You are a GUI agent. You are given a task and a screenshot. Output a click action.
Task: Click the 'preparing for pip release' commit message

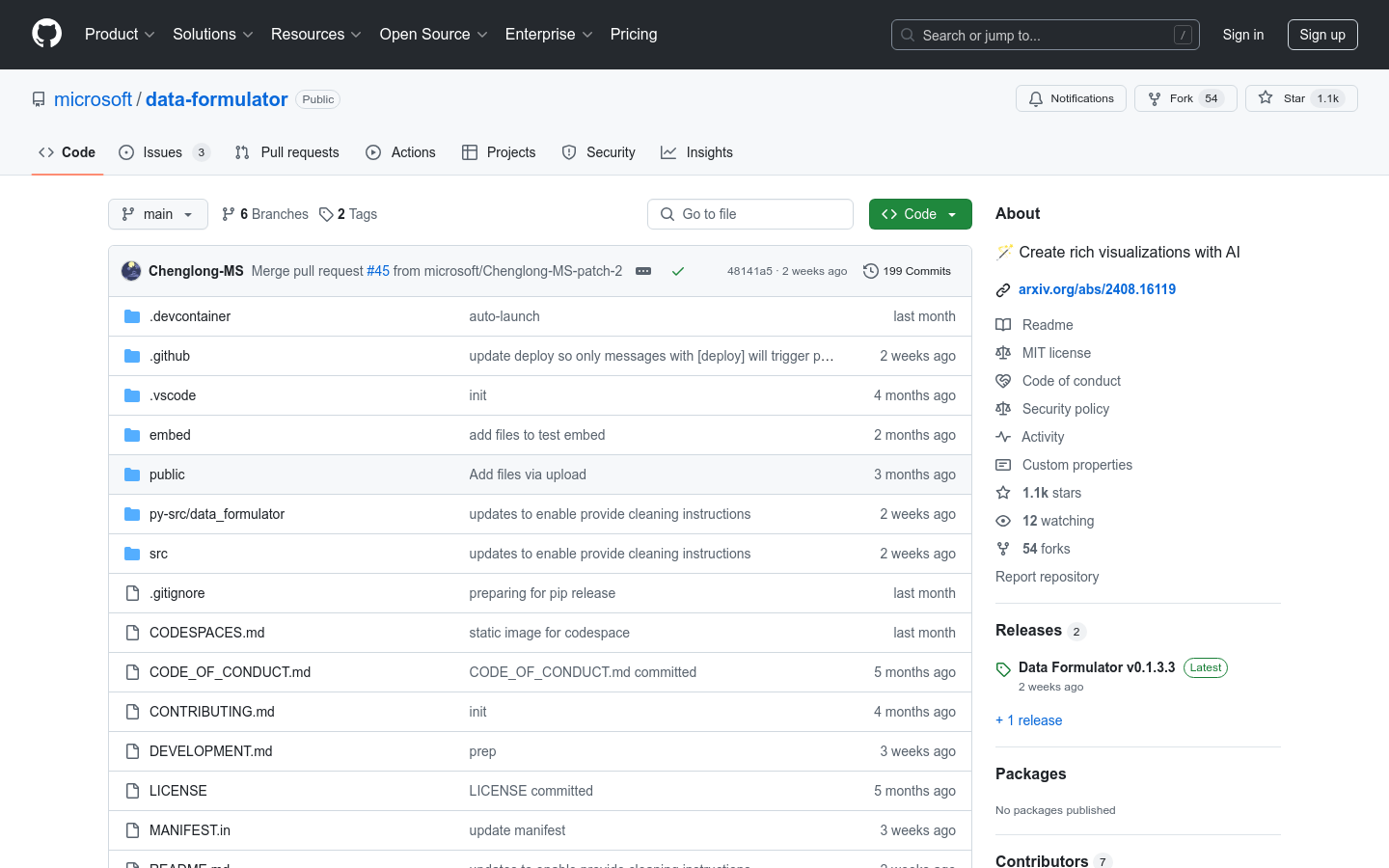click(542, 593)
